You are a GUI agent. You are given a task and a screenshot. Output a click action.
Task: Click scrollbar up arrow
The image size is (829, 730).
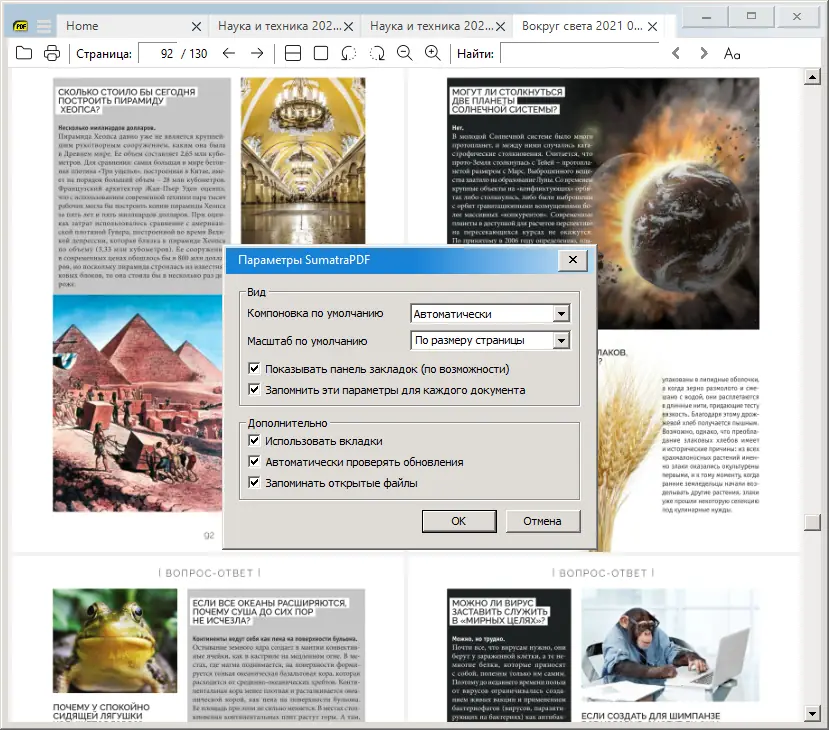click(812, 77)
